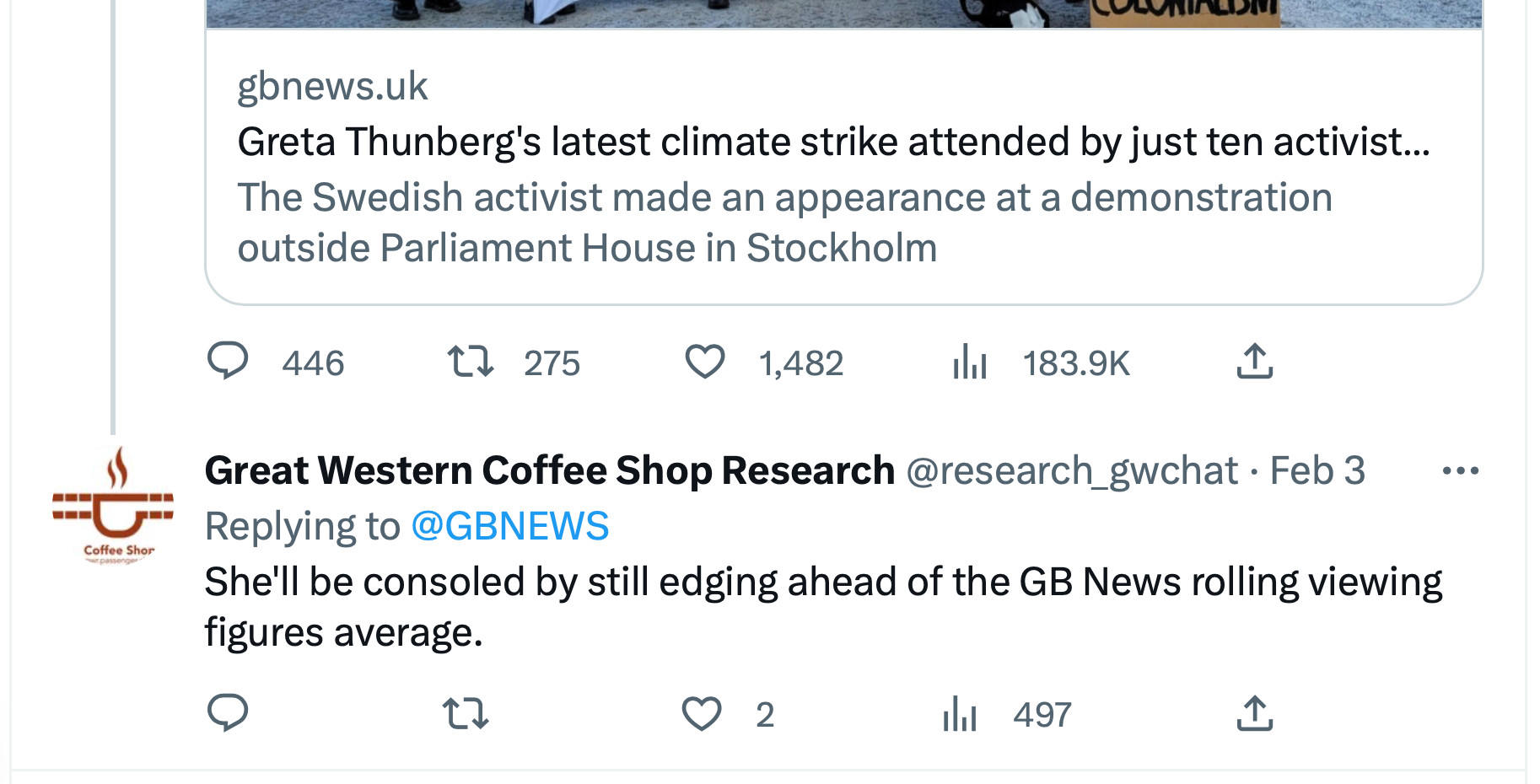
Task: Open Great Western Coffee Shop Research profile name
Action: (549, 470)
